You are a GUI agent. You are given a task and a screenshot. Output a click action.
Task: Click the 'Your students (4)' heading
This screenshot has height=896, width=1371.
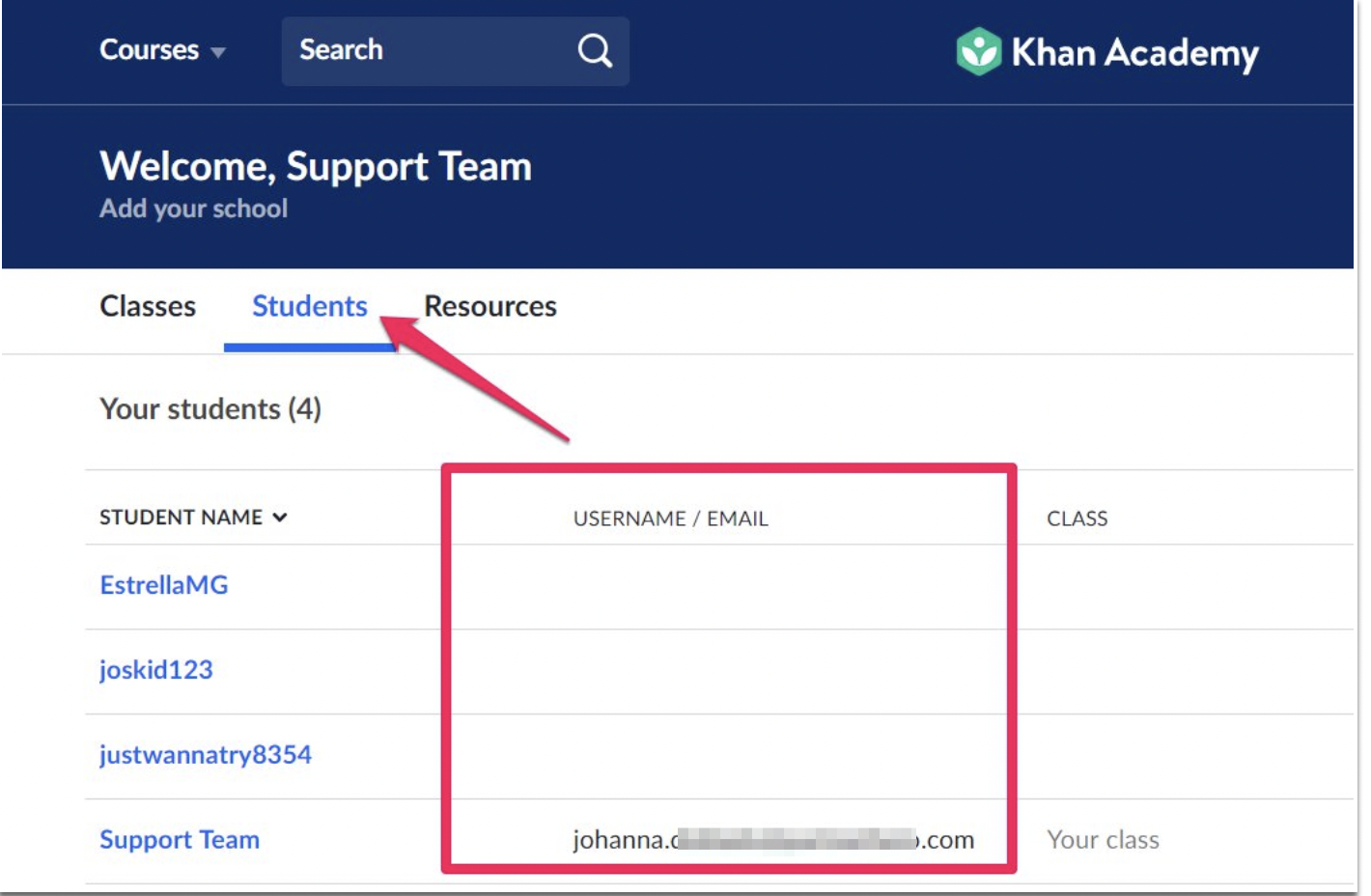pyautogui.click(x=210, y=409)
